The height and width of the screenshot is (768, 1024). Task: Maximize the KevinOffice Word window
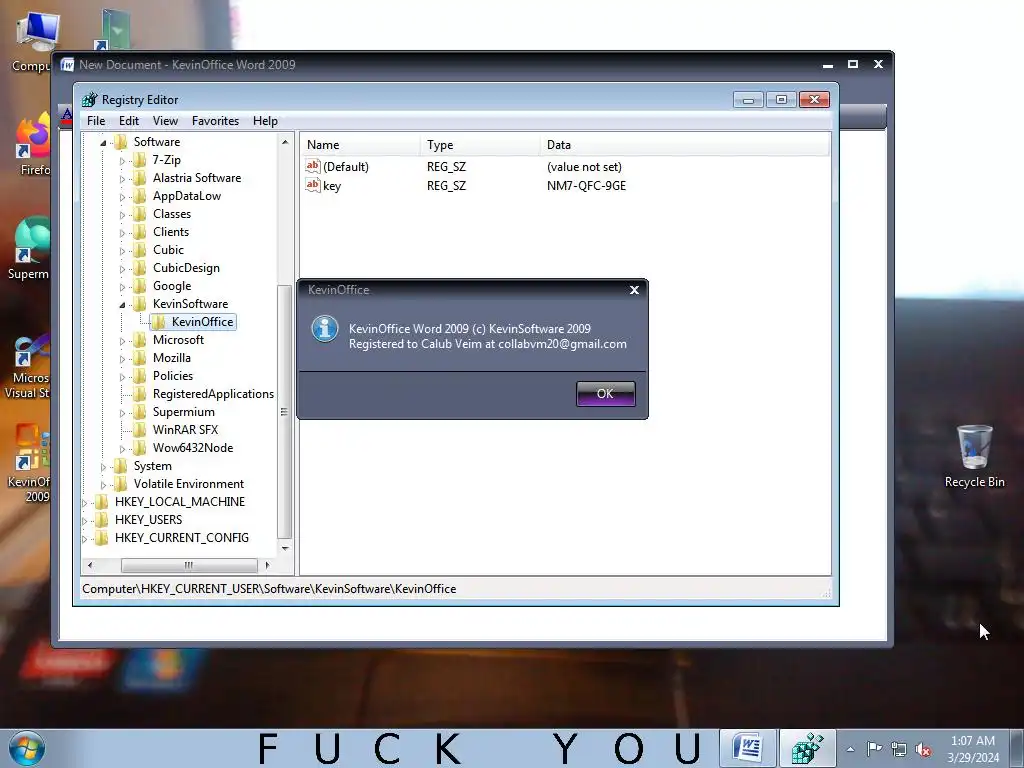(x=853, y=64)
